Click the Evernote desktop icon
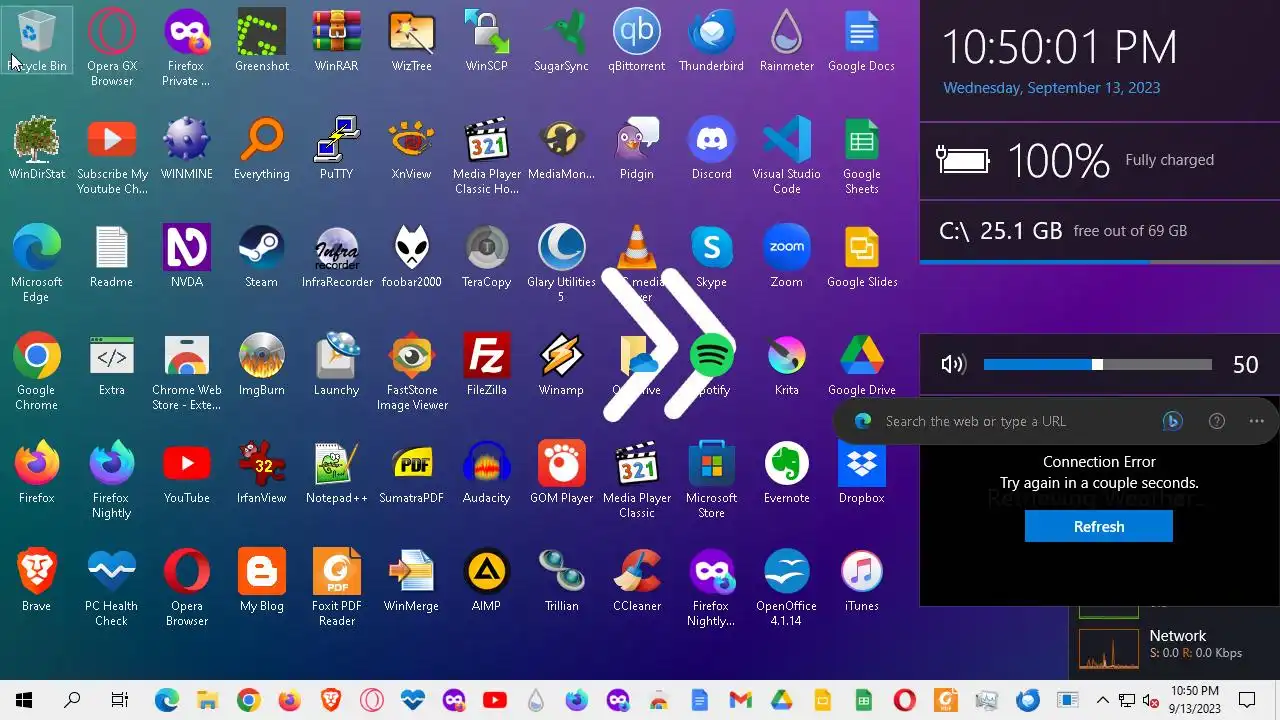The image size is (1280, 720). click(x=787, y=472)
